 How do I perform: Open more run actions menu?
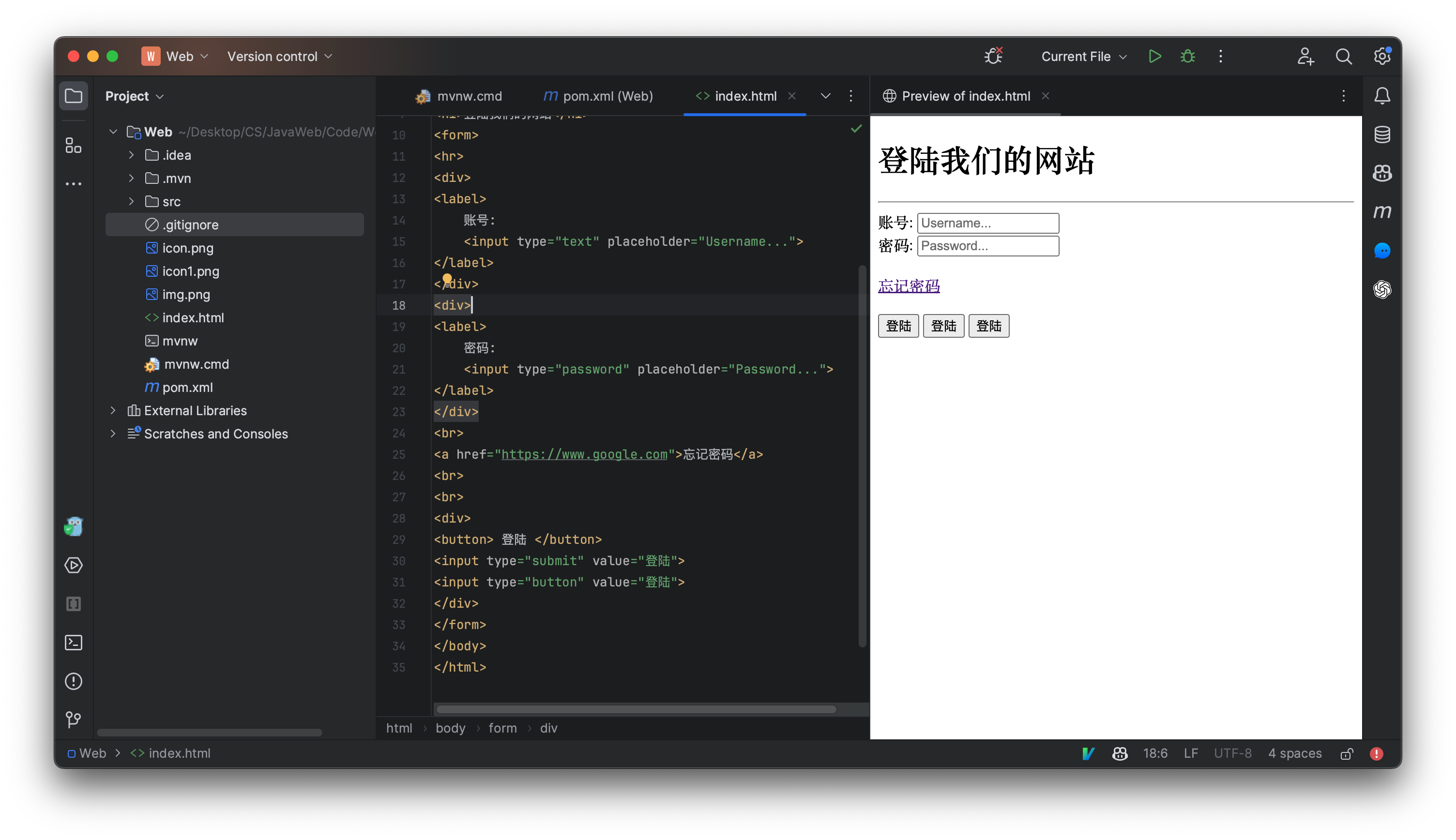(1220, 56)
